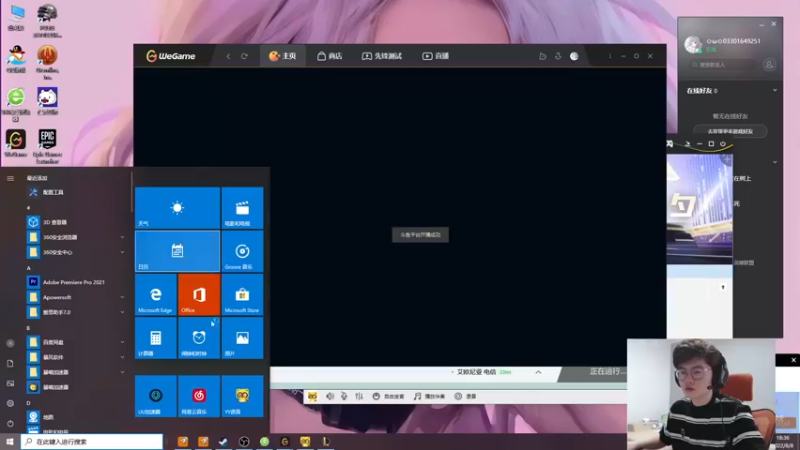Open the Calendar (日历) tile
The height and width of the screenshot is (450, 800).
(178, 251)
